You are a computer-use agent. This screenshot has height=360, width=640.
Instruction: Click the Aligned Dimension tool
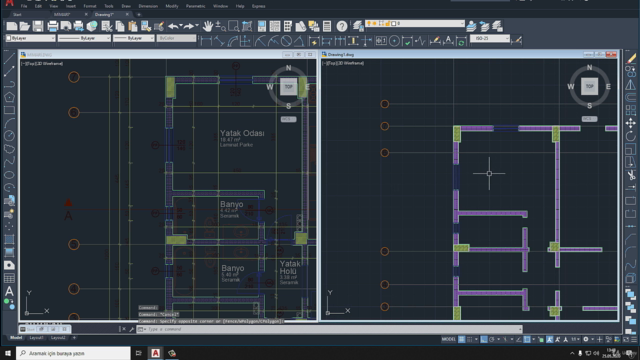coord(219,41)
